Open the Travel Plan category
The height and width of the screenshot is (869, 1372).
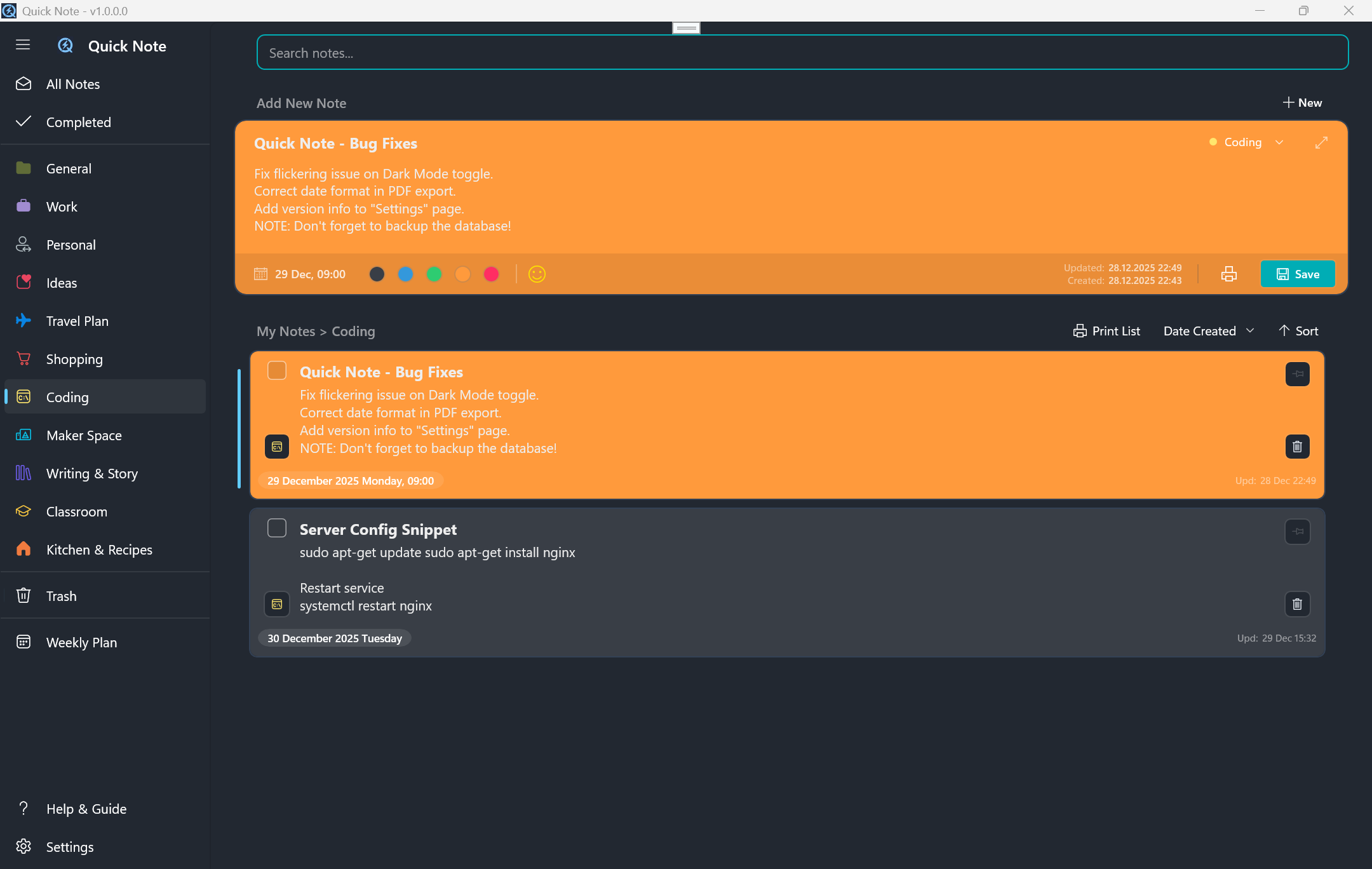point(77,321)
